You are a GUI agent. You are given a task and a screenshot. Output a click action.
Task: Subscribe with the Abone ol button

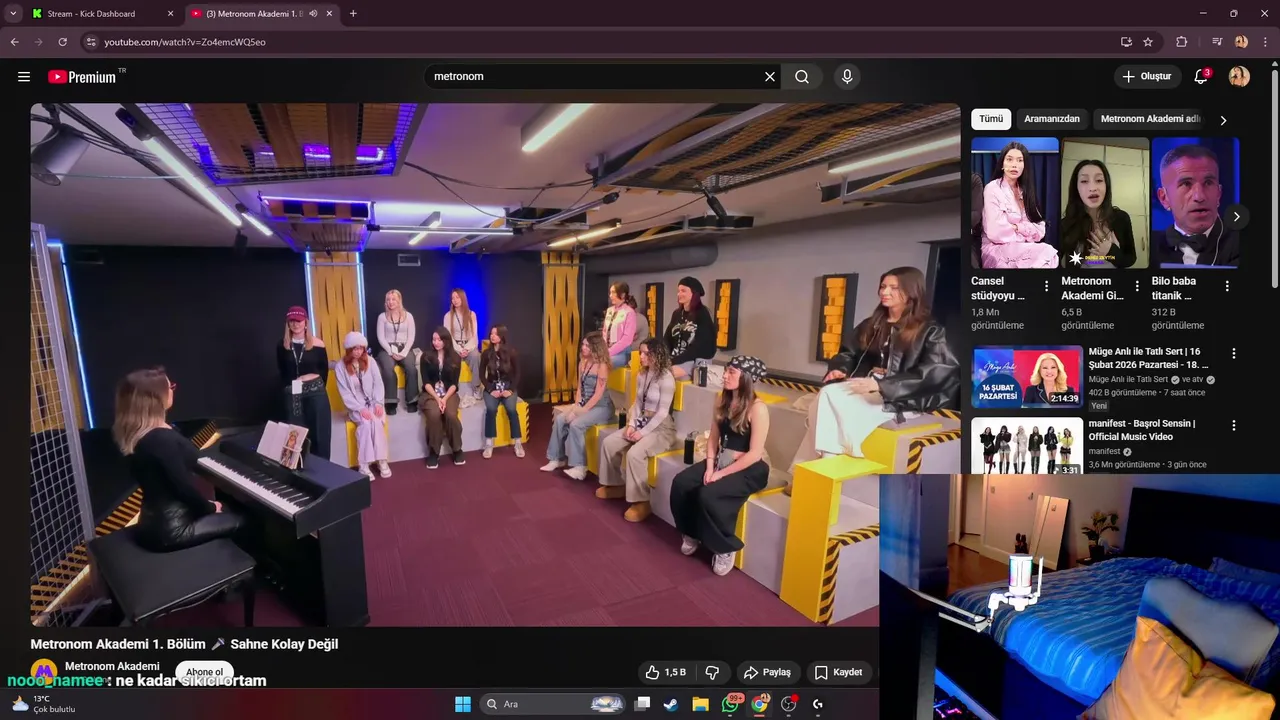(204, 672)
